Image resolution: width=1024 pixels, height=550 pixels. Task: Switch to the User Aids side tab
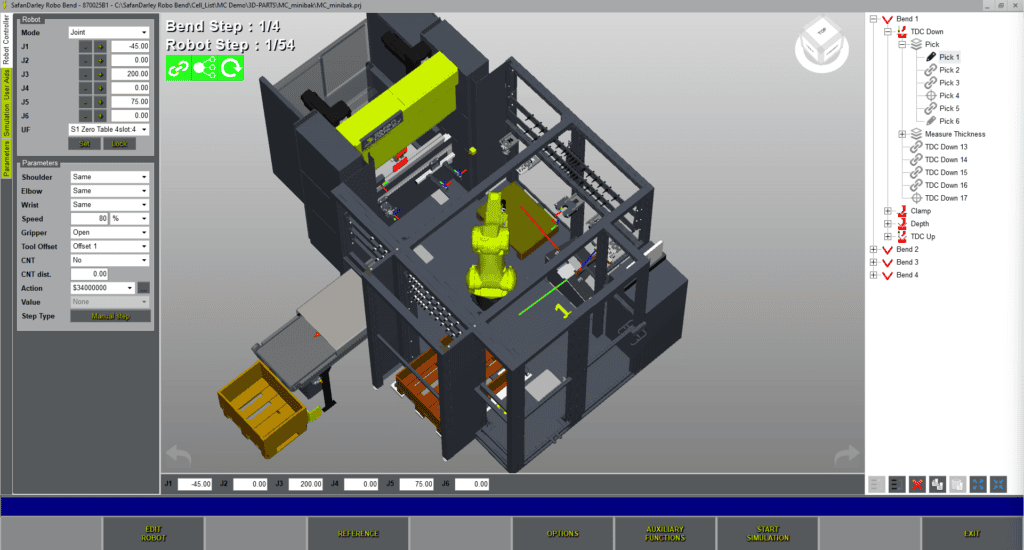click(6, 84)
